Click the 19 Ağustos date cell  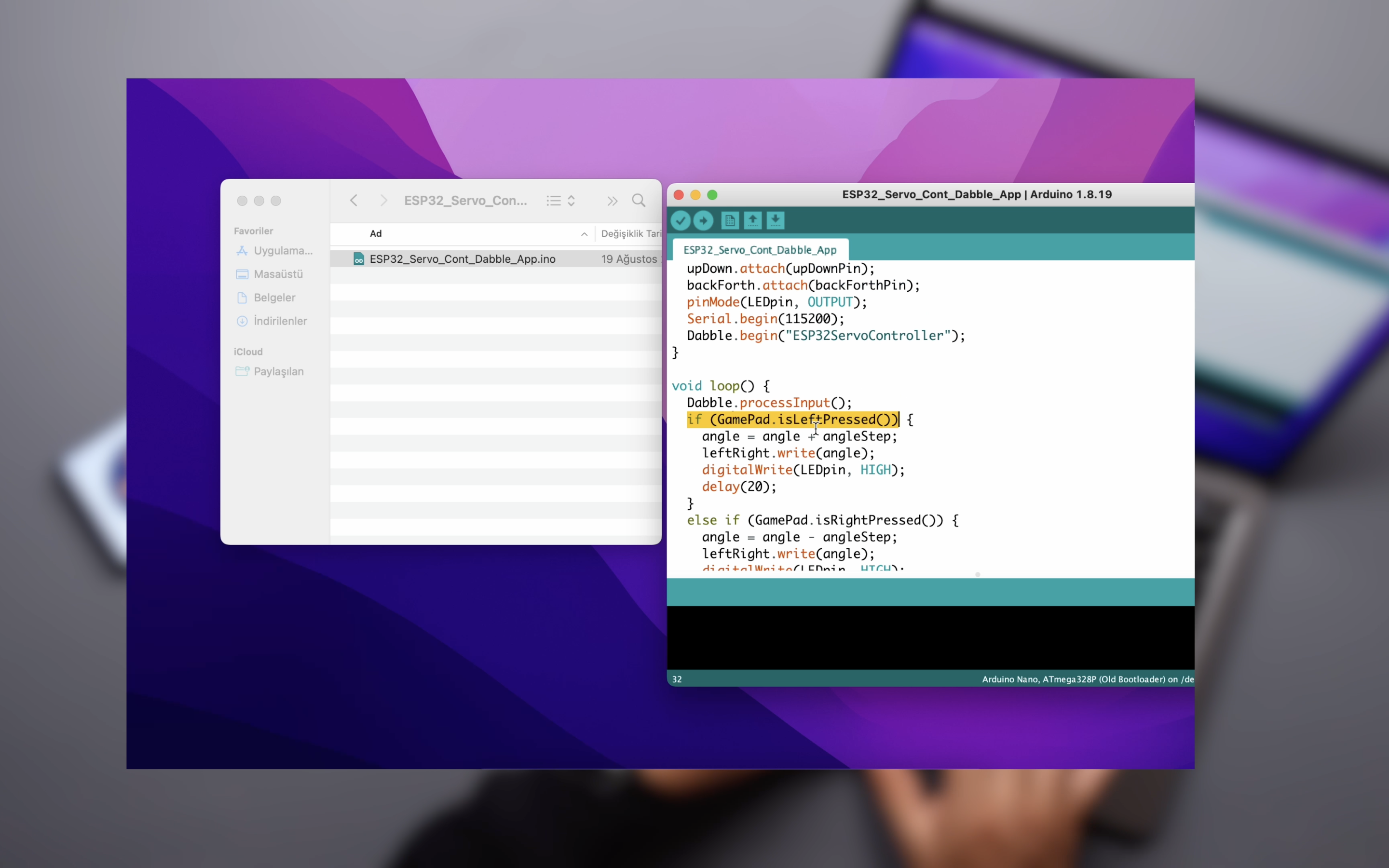pos(630,259)
